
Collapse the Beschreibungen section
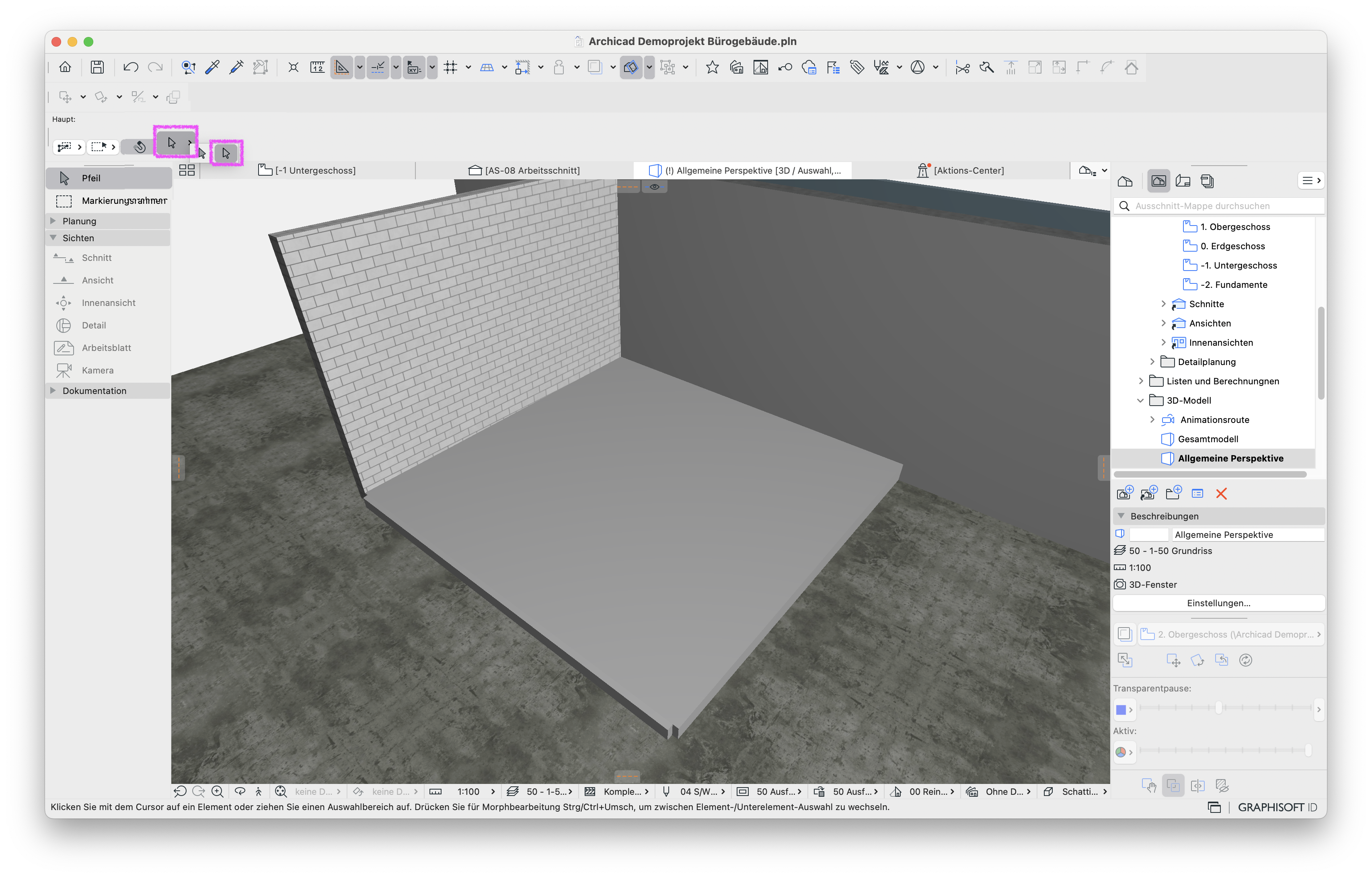[1121, 516]
